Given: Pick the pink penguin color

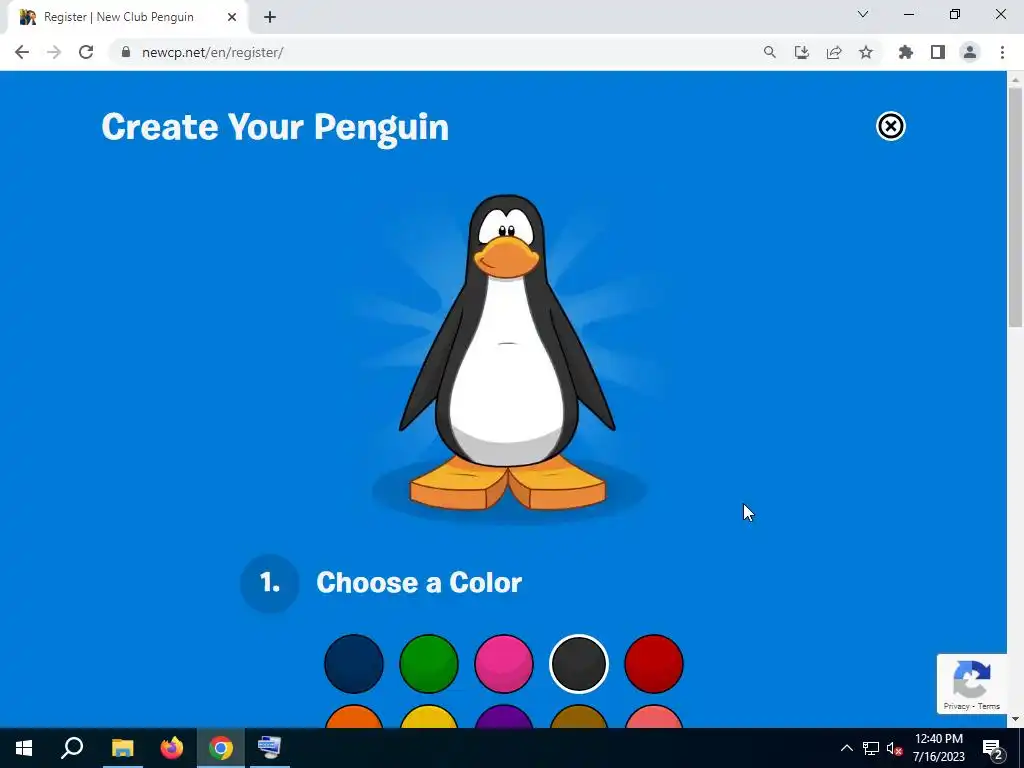Looking at the screenshot, I should coord(504,664).
